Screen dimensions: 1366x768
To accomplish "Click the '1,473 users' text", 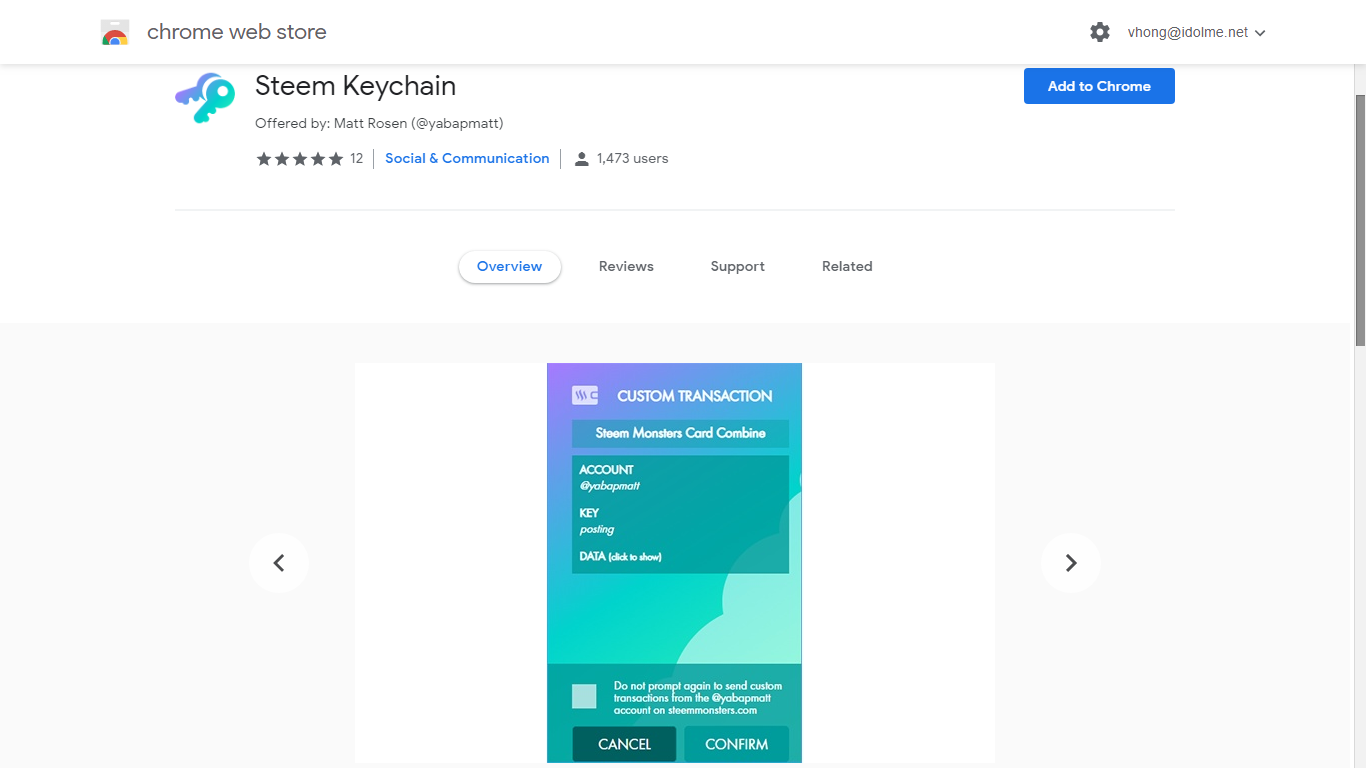I will point(633,159).
